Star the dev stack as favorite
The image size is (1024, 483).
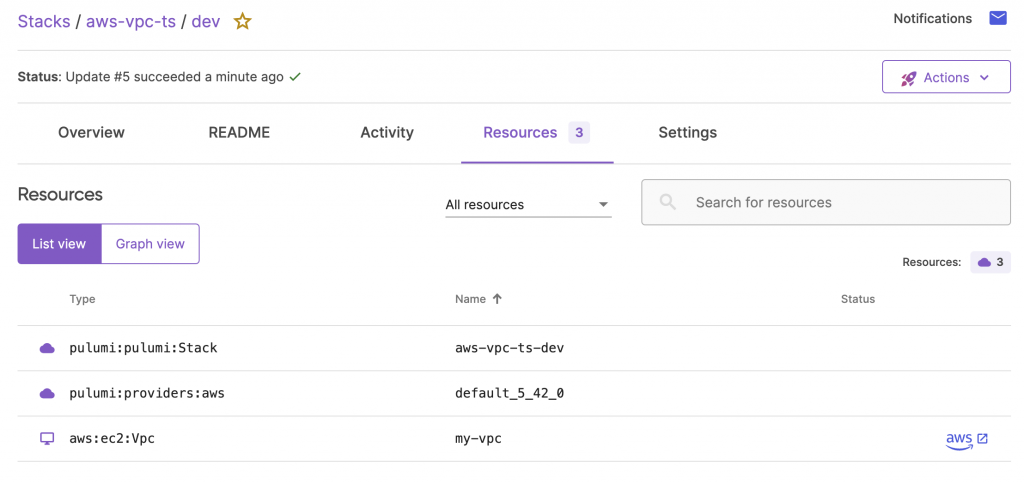[242, 21]
